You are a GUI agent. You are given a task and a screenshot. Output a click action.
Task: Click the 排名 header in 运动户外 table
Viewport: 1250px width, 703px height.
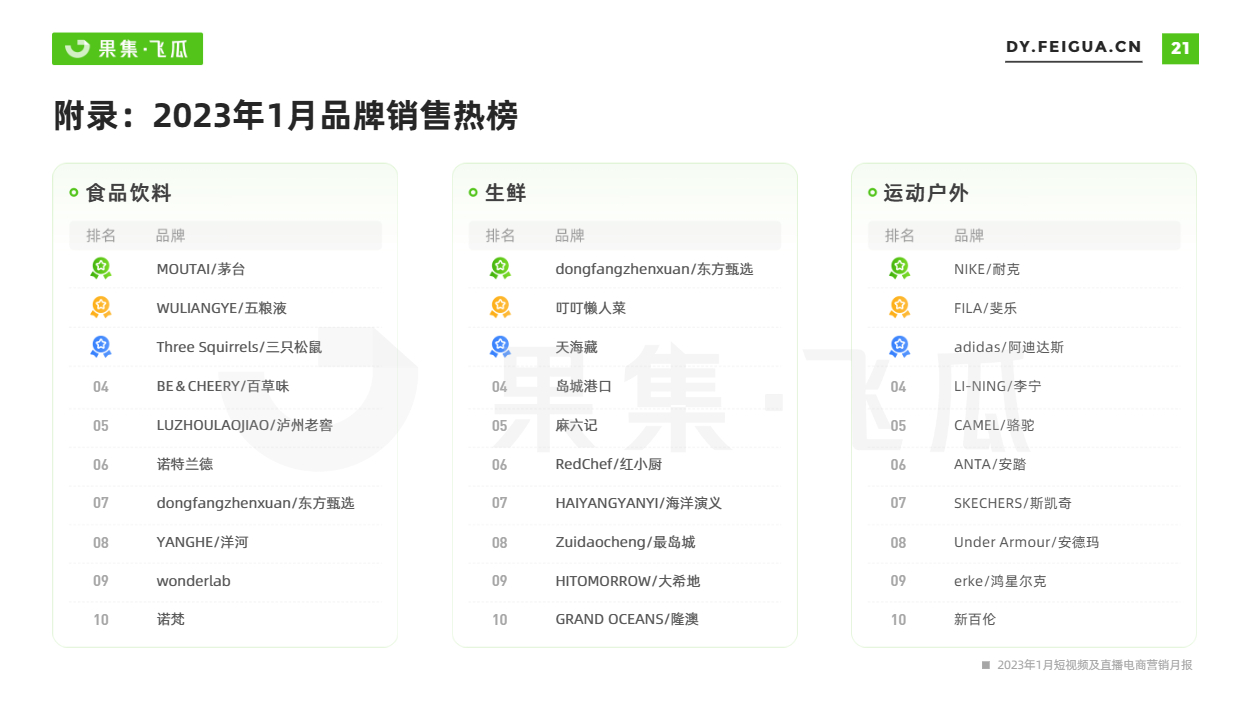tap(900, 235)
